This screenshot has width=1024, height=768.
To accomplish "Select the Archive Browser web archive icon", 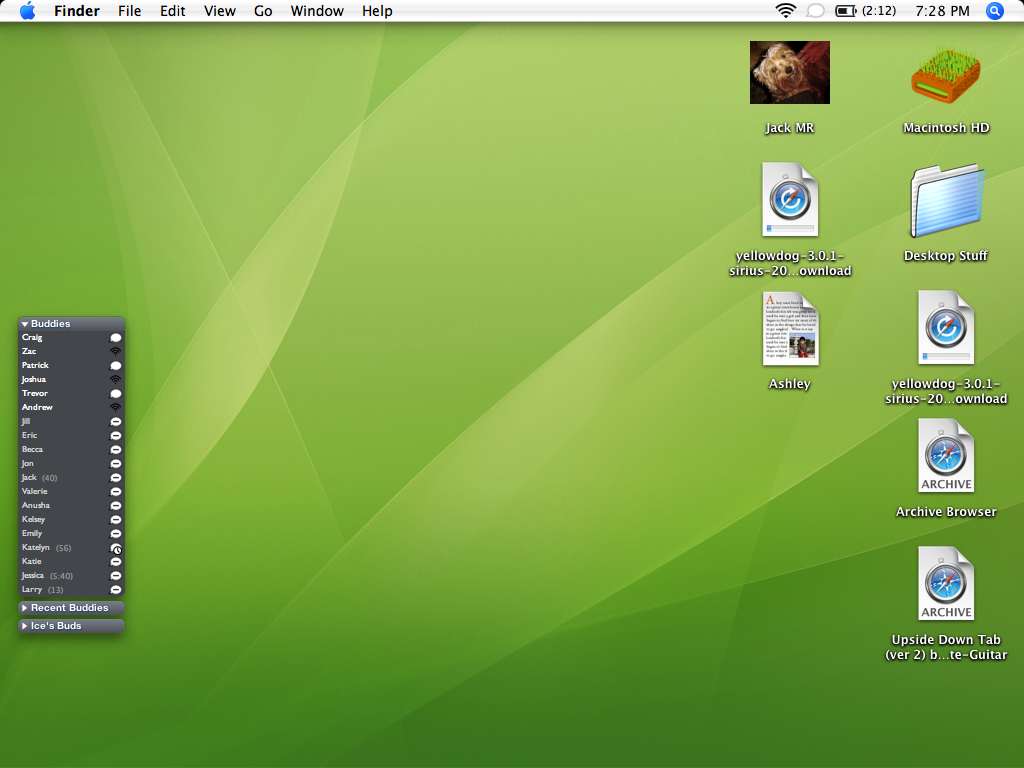I will coord(946,456).
